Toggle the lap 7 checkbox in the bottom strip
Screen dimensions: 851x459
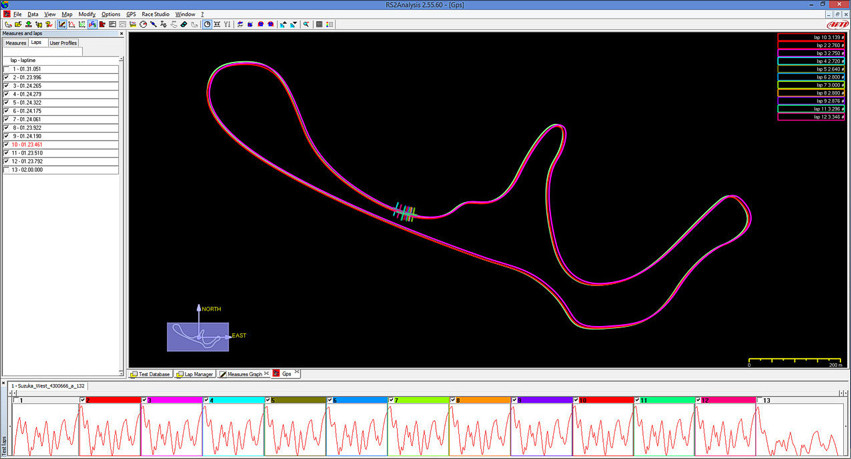[x=391, y=400]
